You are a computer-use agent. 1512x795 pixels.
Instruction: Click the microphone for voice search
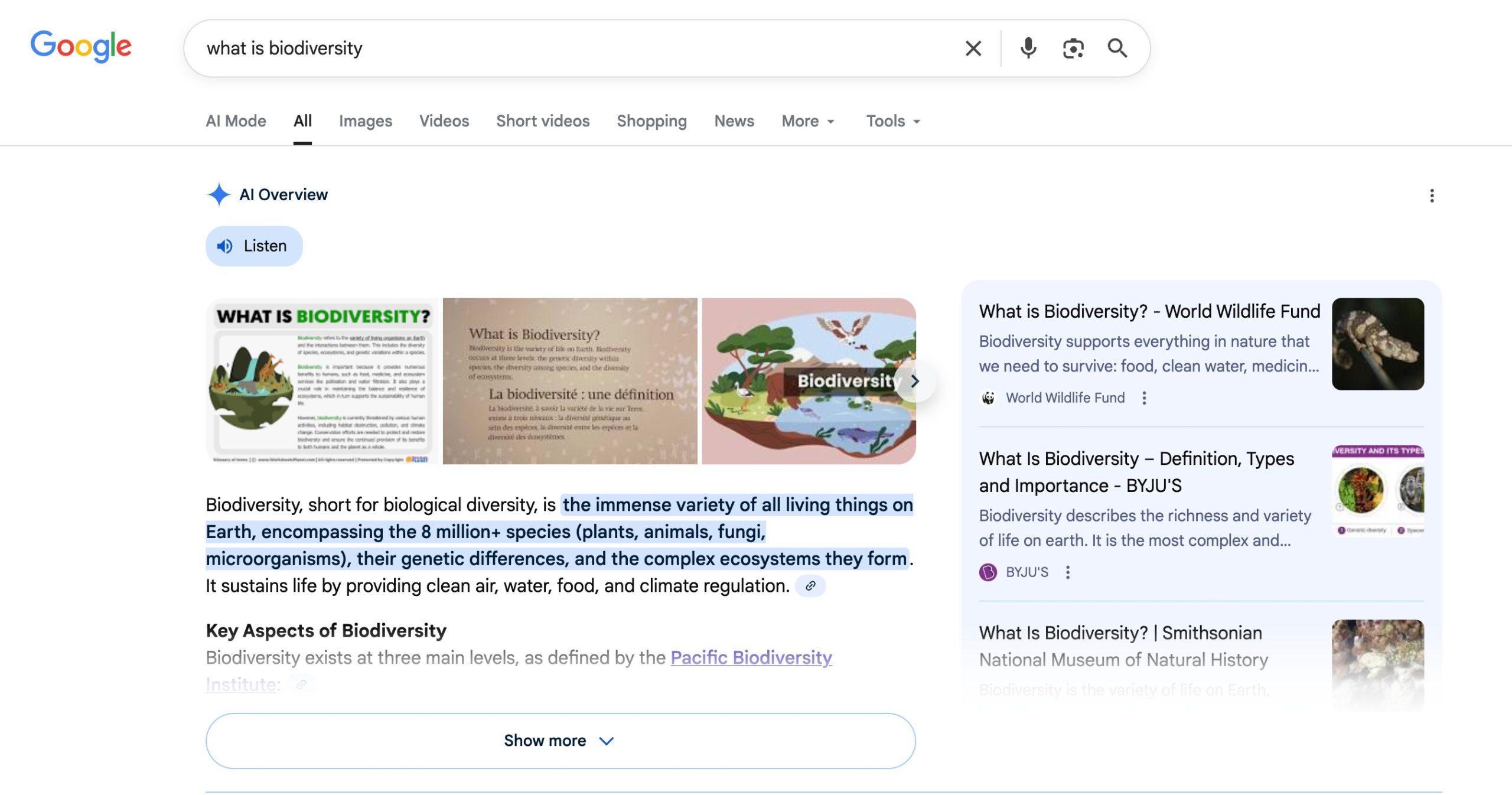(1027, 48)
